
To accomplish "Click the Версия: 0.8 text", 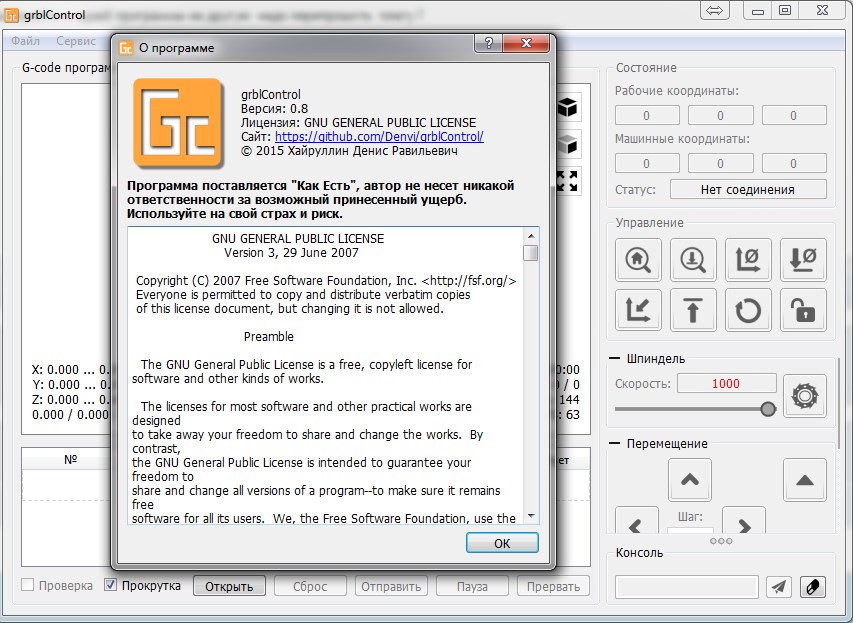I will pos(274,108).
